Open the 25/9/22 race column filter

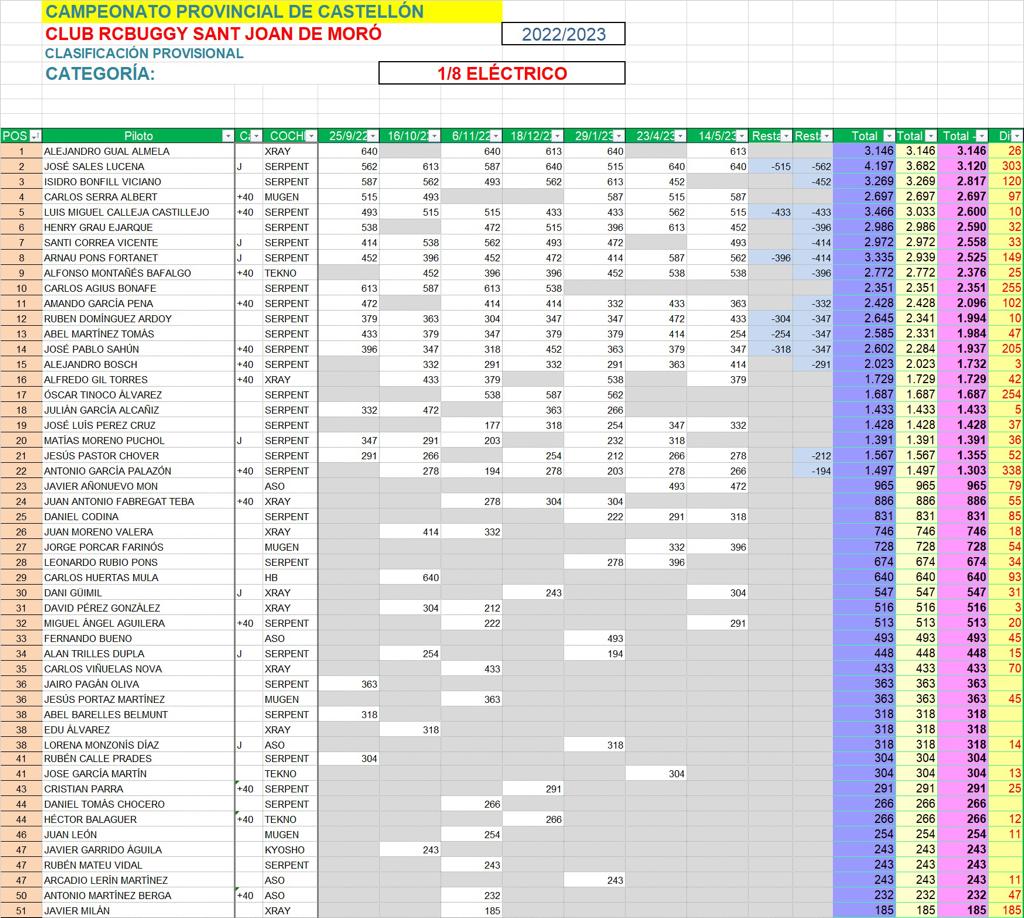(372, 136)
